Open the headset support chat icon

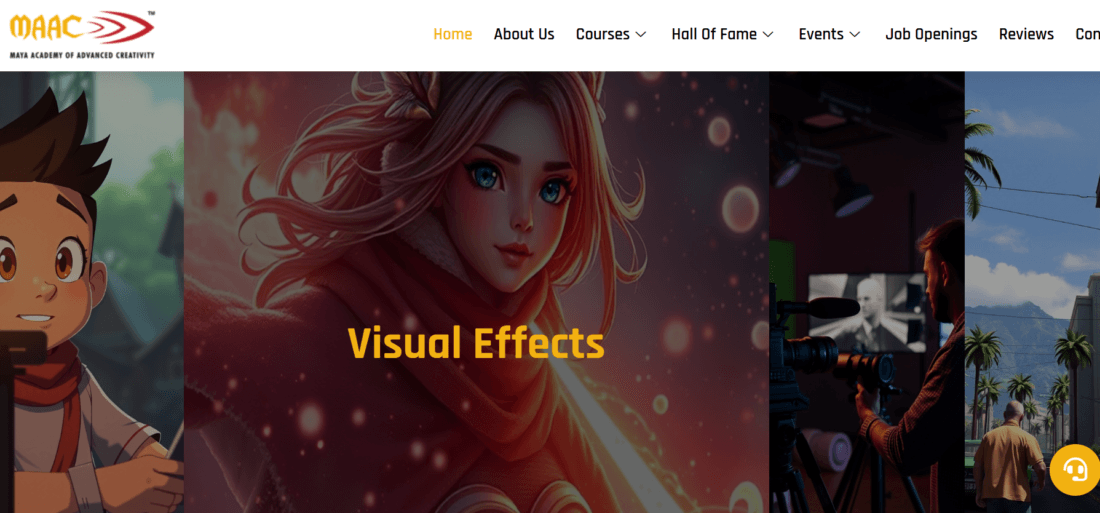[x=1075, y=469]
